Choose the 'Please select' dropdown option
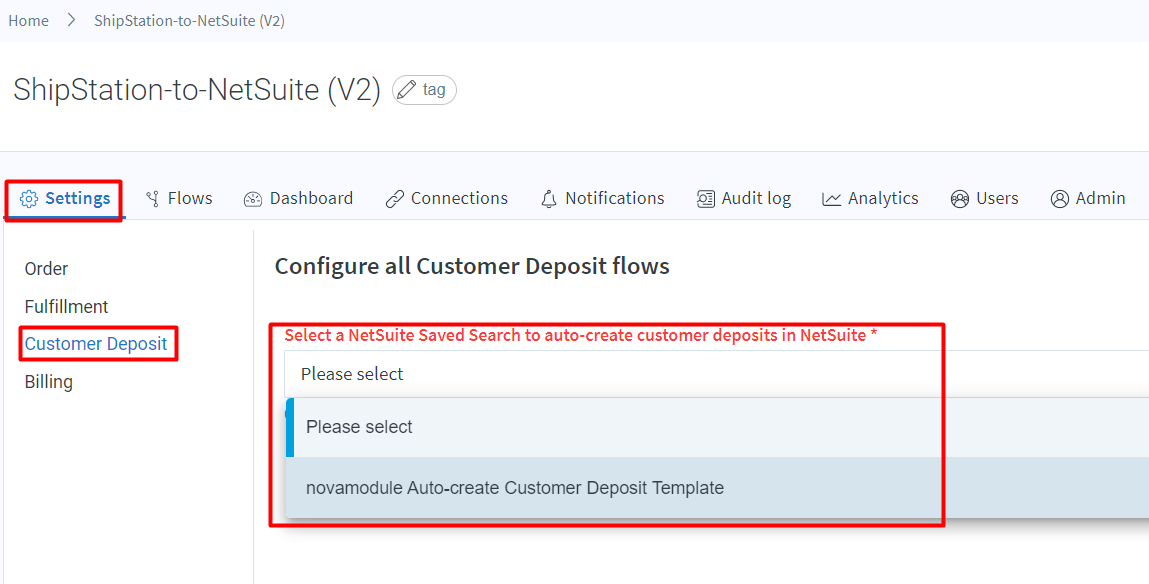 pyautogui.click(x=717, y=426)
